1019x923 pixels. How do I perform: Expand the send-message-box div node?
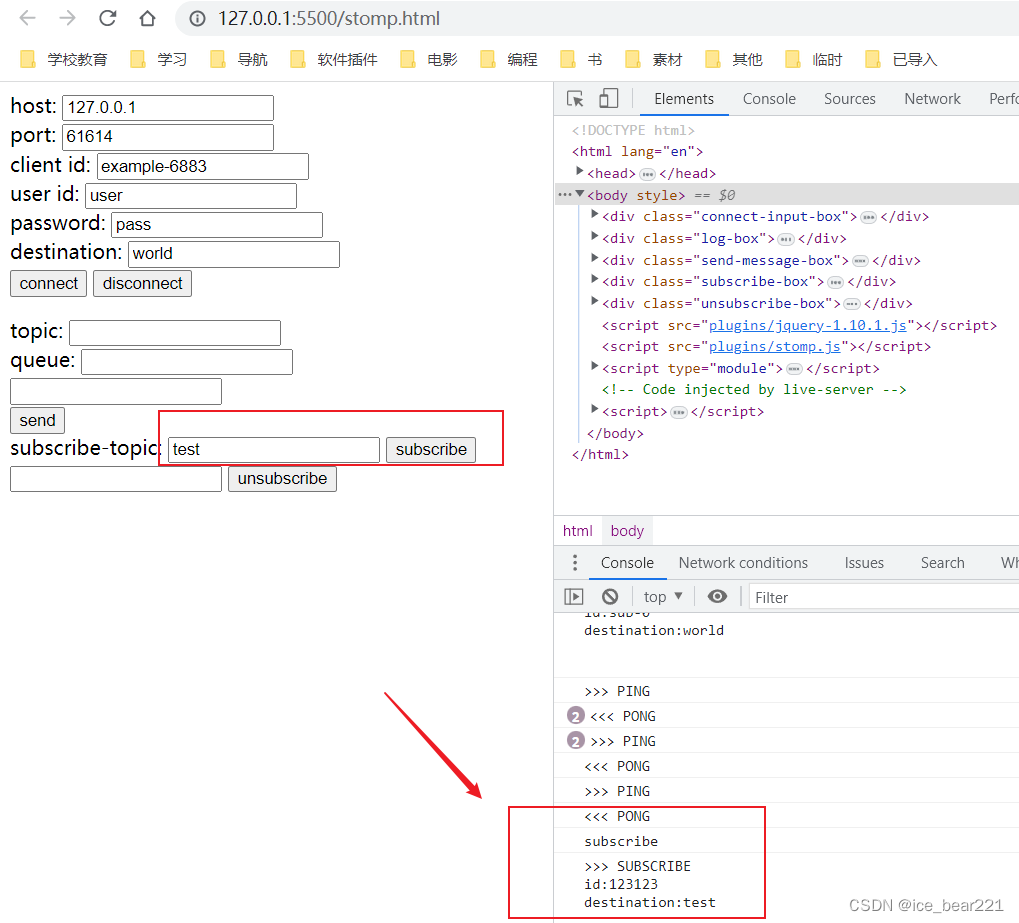click(x=594, y=259)
